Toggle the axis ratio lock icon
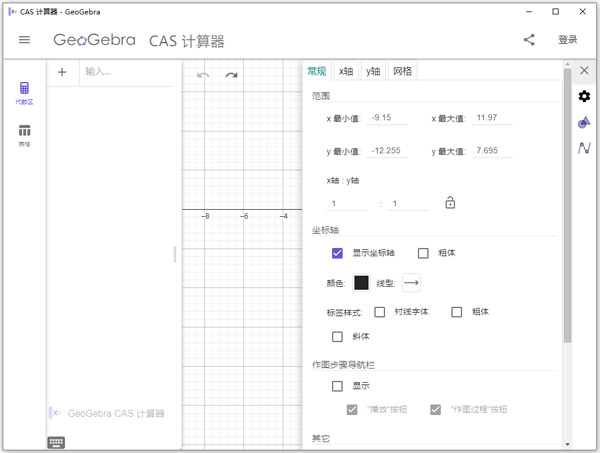Image resolution: width=600 pixels, height=453 pixels. (450, 202)
